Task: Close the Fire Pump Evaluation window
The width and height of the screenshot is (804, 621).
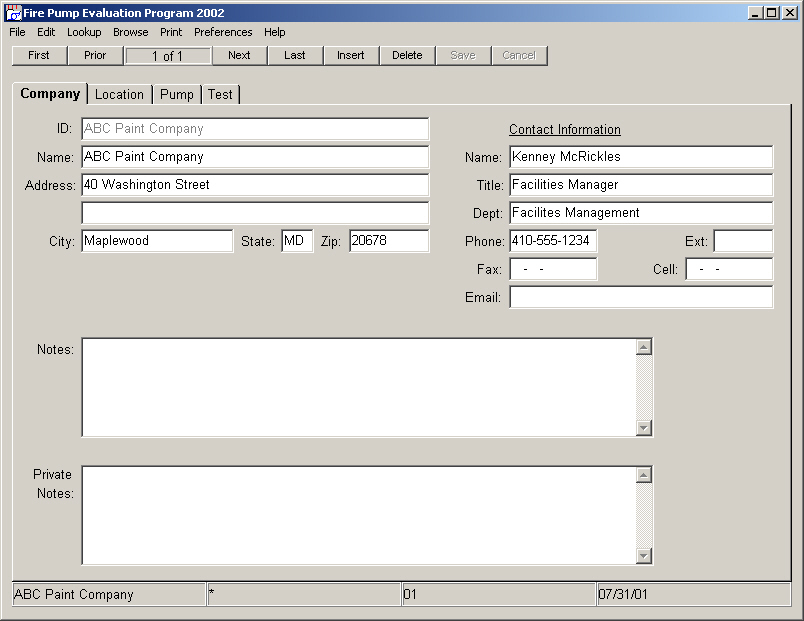Action: pyautogui.click(x=790, y=13)
